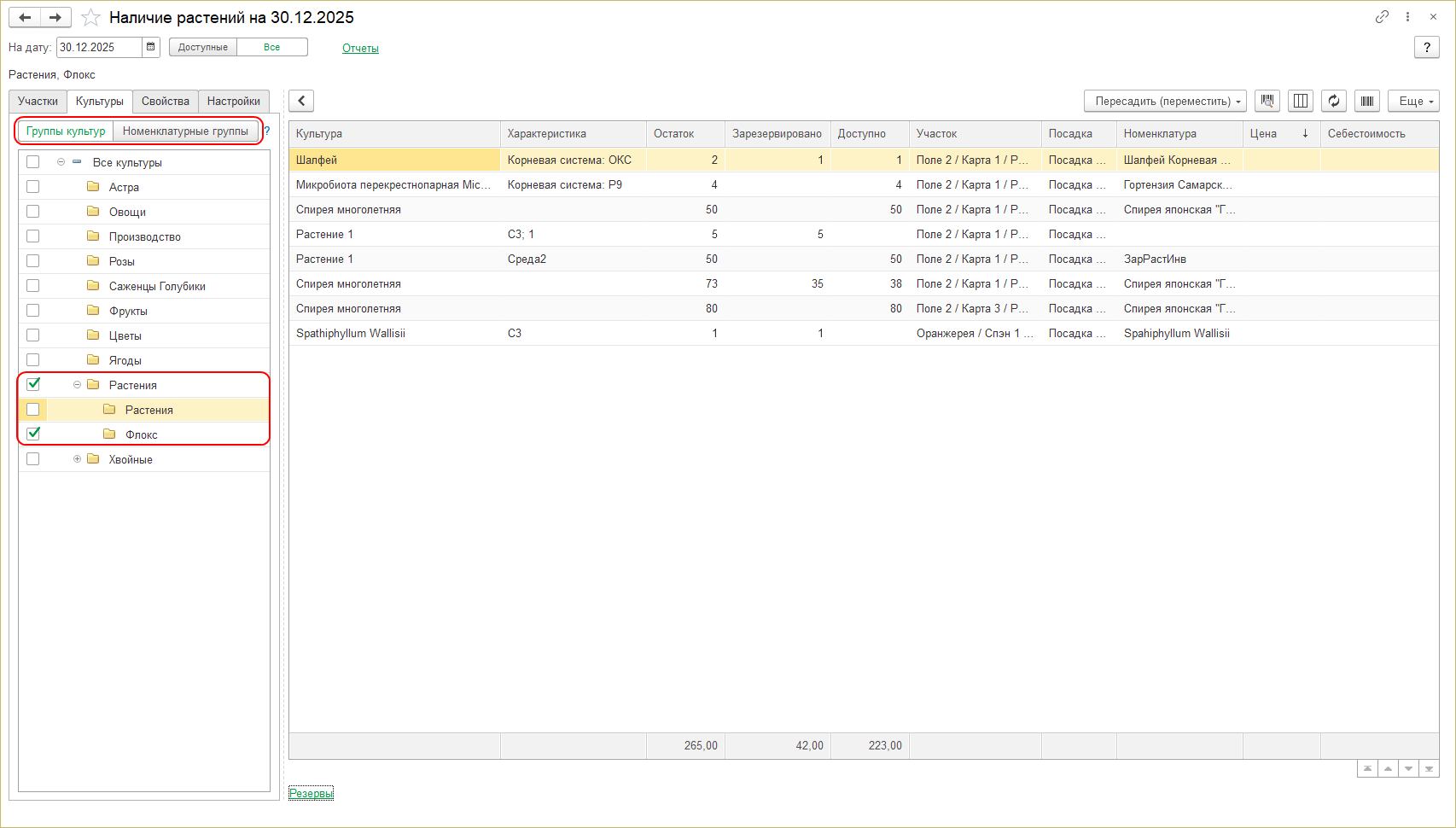The width and height of the screenshot is (1456, 828).
Task: Refresh the plant list
Action: click(1334, 101)
